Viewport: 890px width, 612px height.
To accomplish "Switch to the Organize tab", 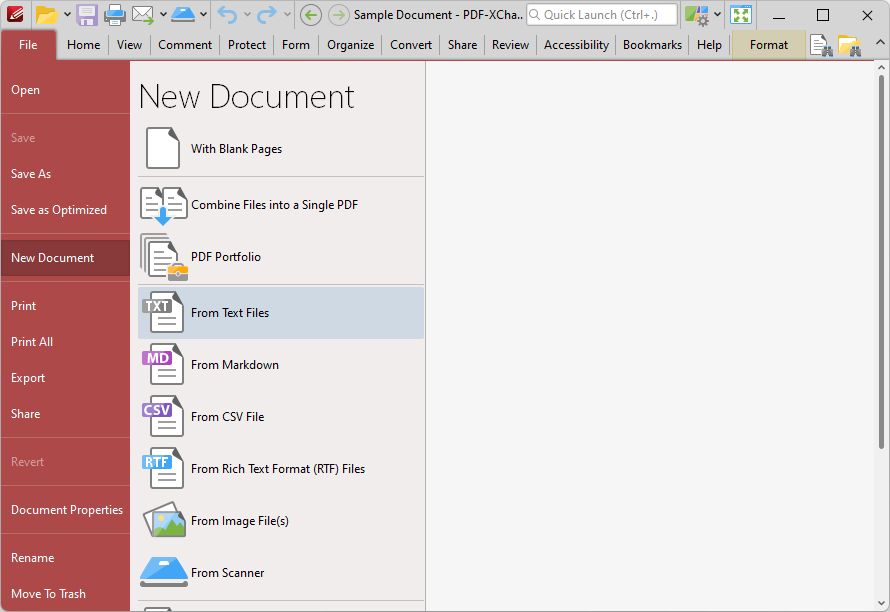I will (x=350, y=45).
